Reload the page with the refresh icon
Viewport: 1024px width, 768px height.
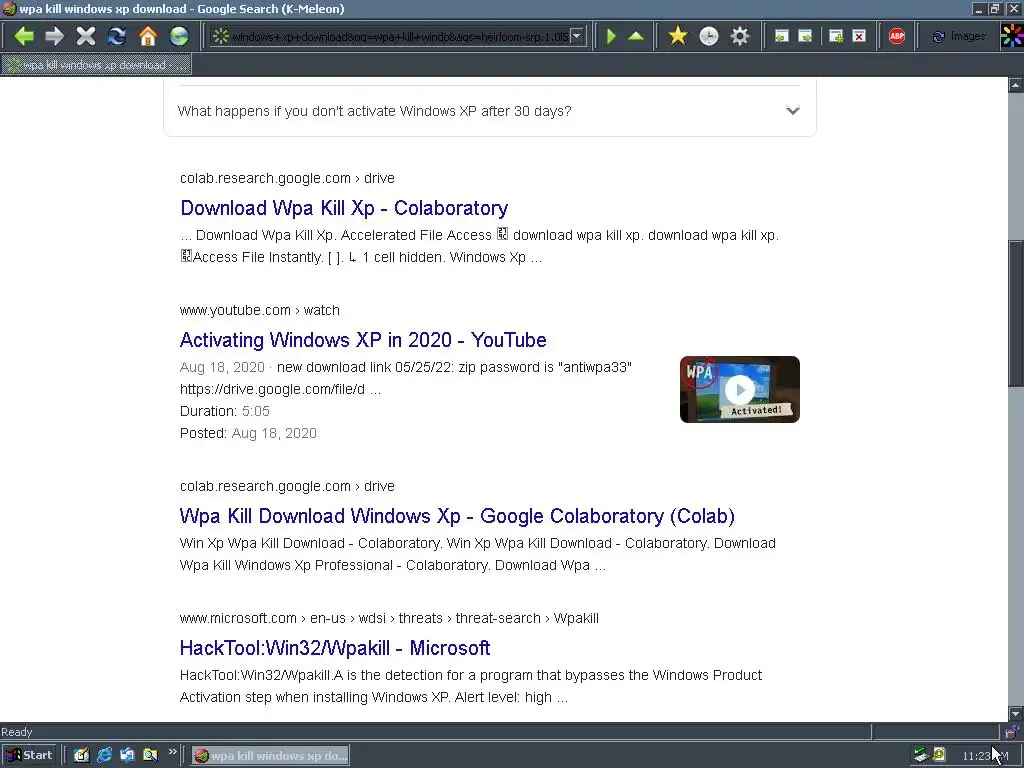117,36
